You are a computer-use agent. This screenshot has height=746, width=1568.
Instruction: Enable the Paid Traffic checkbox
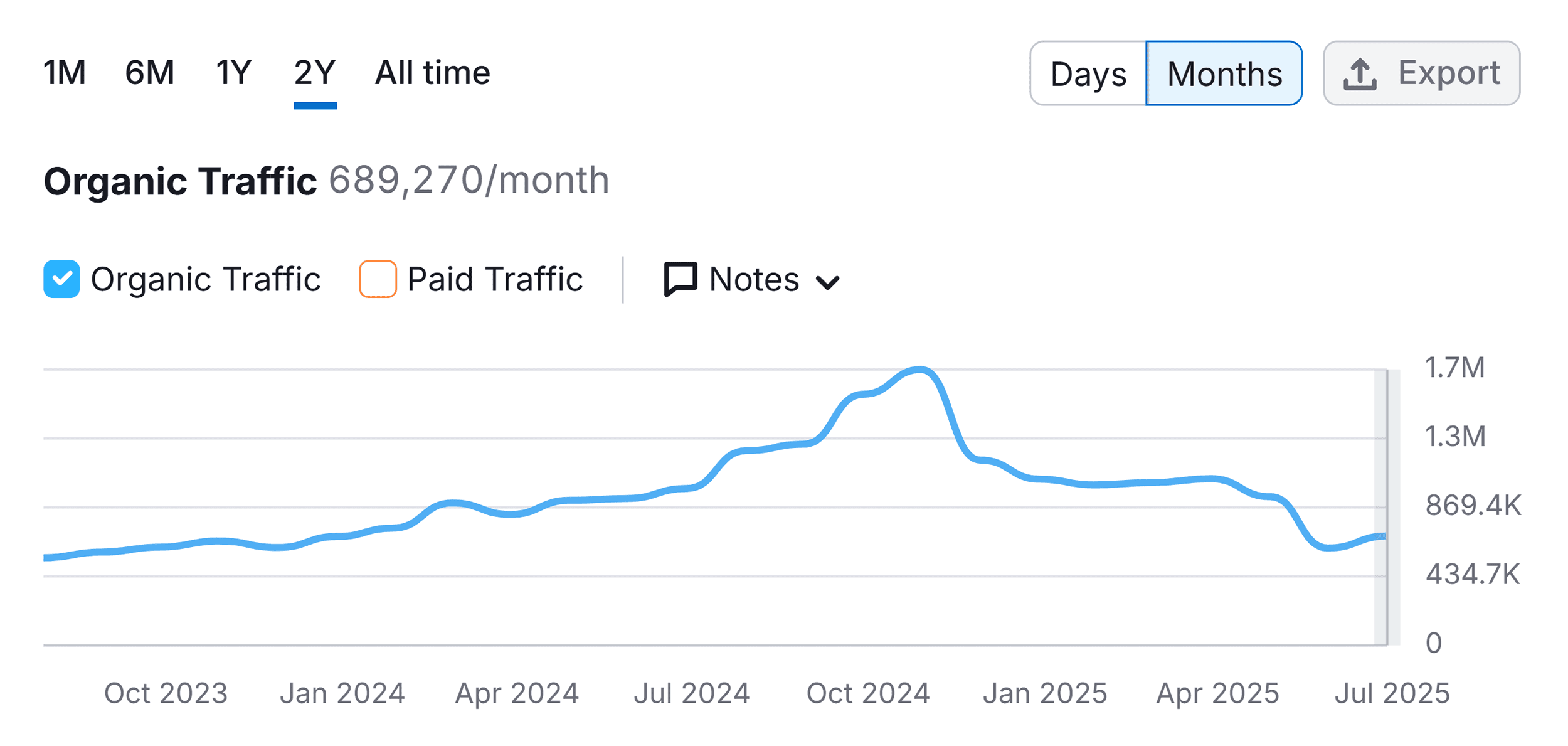378,279
